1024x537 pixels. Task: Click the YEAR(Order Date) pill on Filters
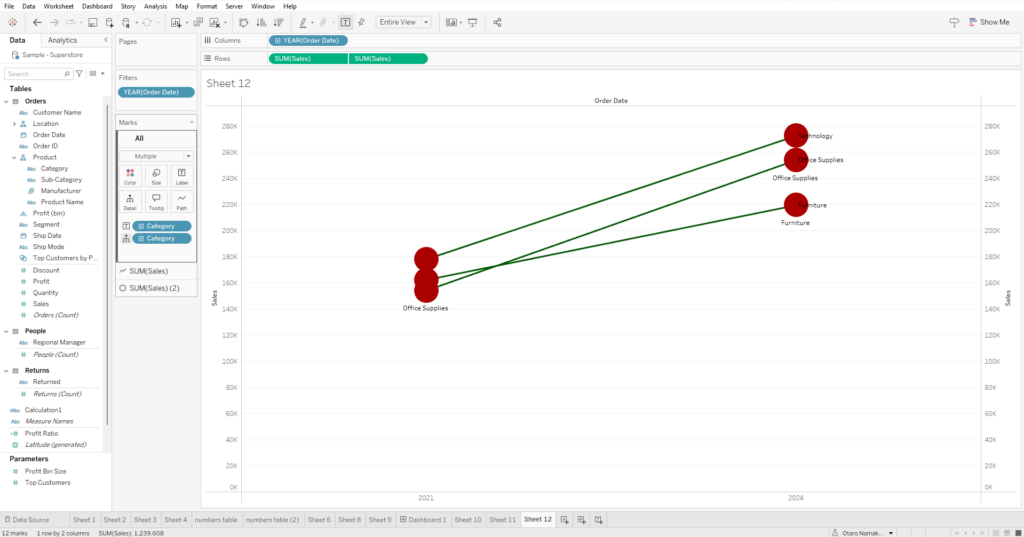pyautogui.click(x=156, y=92)
